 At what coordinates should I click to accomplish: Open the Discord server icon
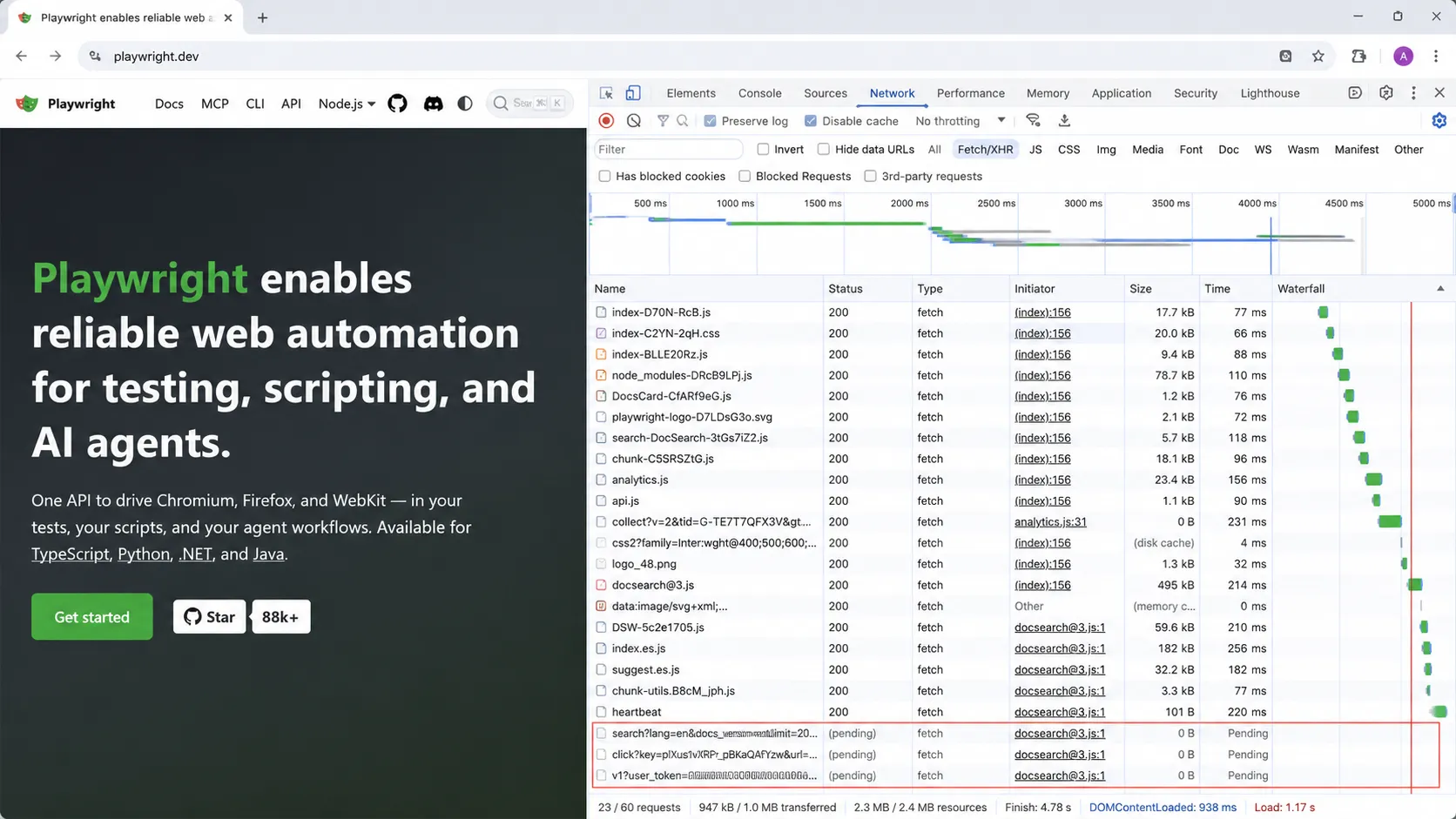(x=433, y=104)
